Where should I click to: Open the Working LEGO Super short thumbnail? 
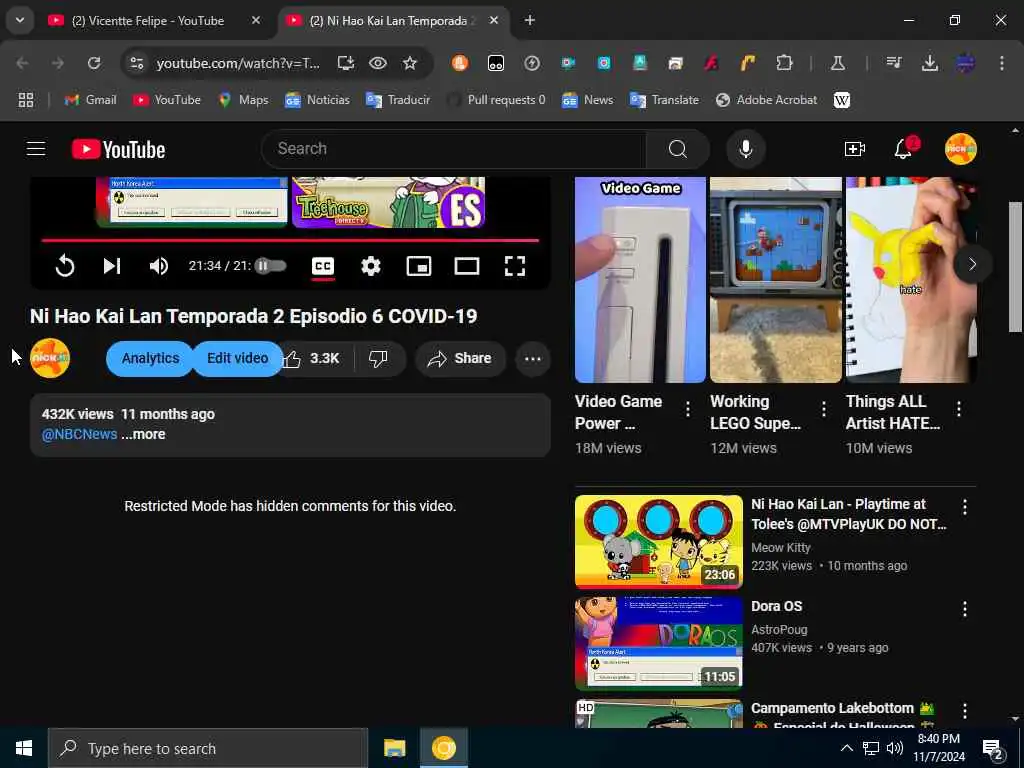[x=776, y=280]
